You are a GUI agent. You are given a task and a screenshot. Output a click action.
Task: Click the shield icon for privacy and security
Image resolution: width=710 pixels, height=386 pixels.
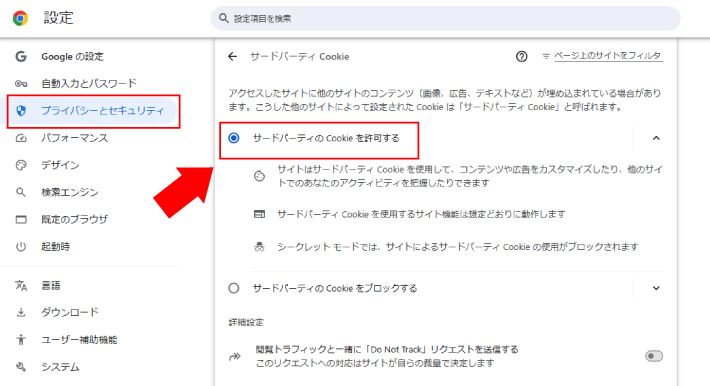pos(21,111)
